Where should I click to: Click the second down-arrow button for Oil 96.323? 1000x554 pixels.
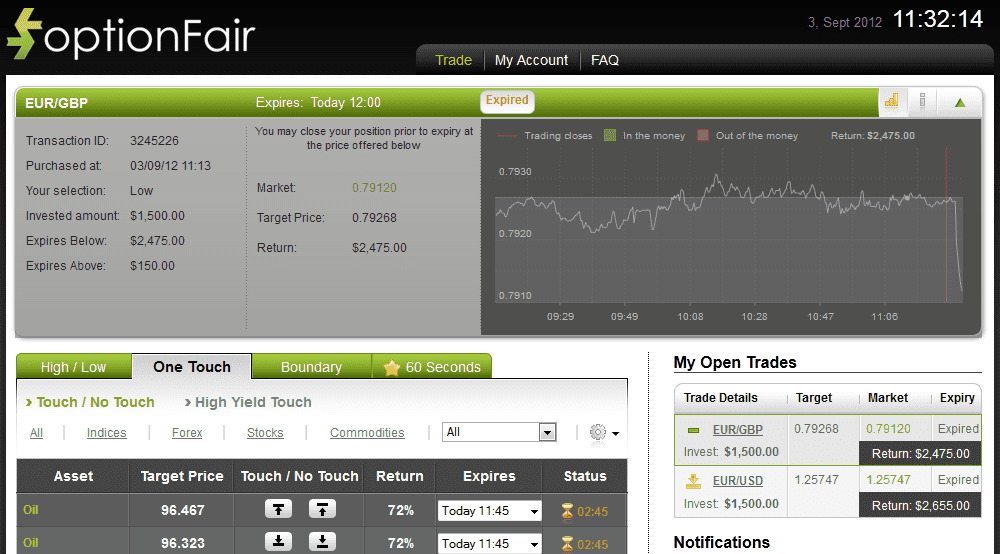322,542
